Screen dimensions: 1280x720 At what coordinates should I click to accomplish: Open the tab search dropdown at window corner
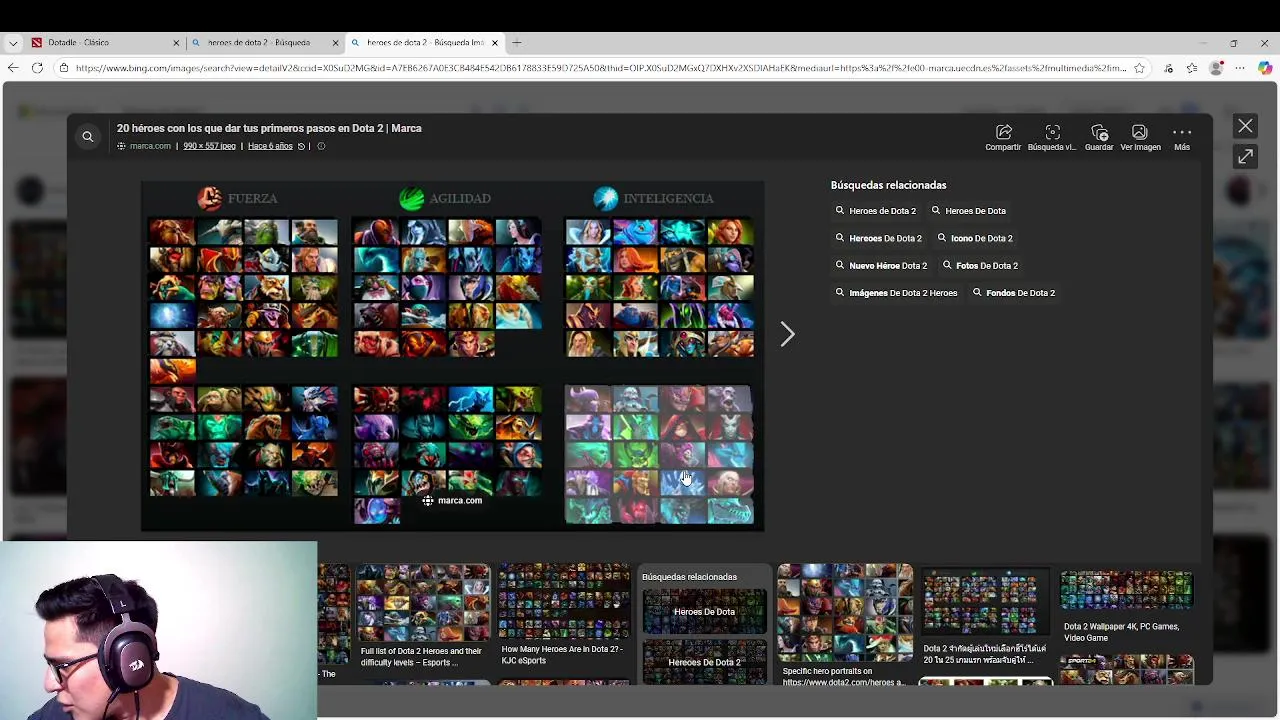[x=13, y=43]
